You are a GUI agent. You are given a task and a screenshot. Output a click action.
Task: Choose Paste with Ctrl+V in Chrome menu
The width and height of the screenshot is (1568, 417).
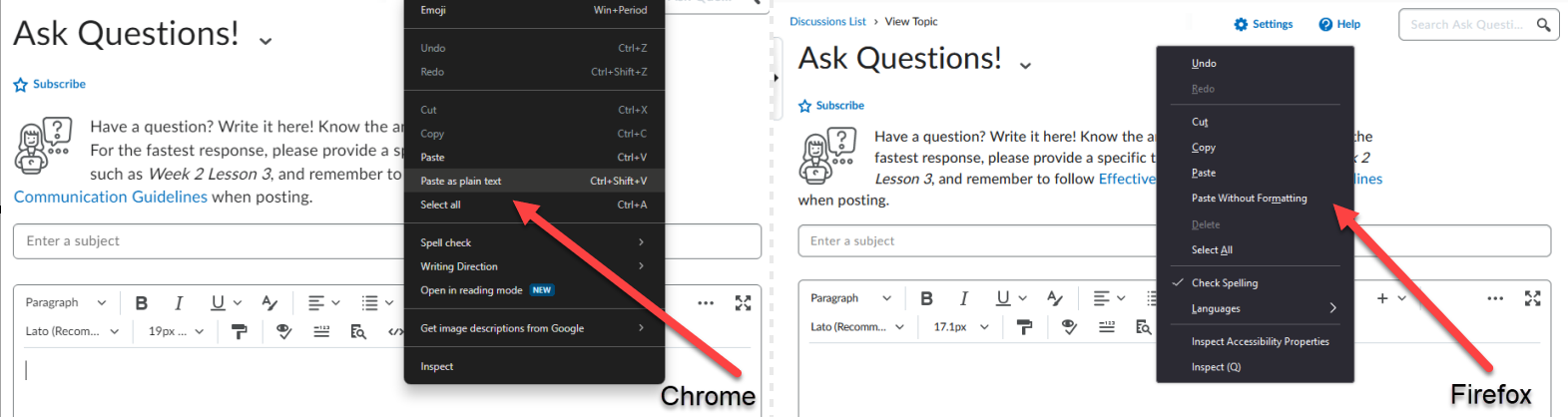click(534, 157)
